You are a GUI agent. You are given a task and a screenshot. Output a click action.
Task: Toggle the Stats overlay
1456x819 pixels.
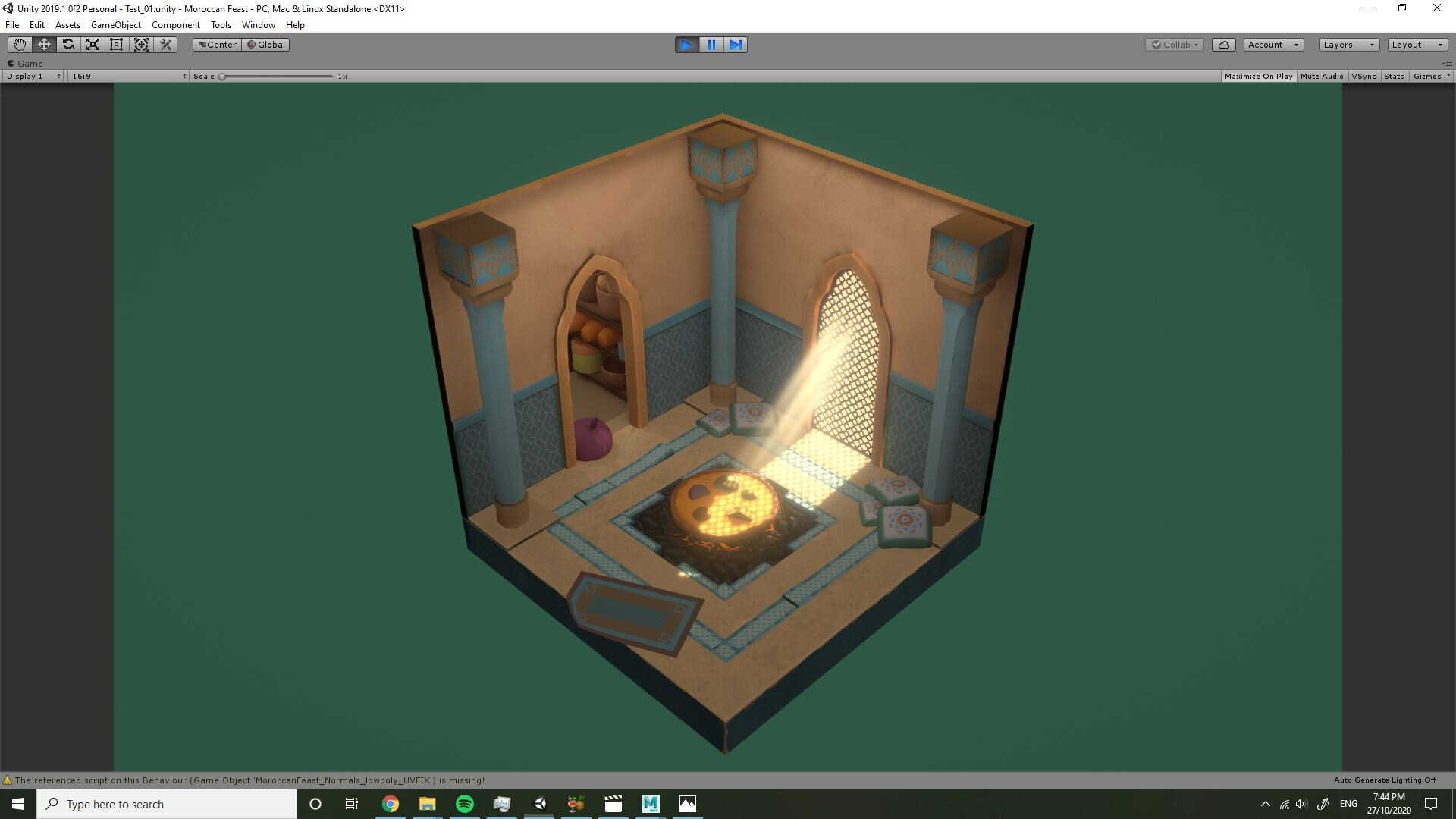pos(1394,76)
